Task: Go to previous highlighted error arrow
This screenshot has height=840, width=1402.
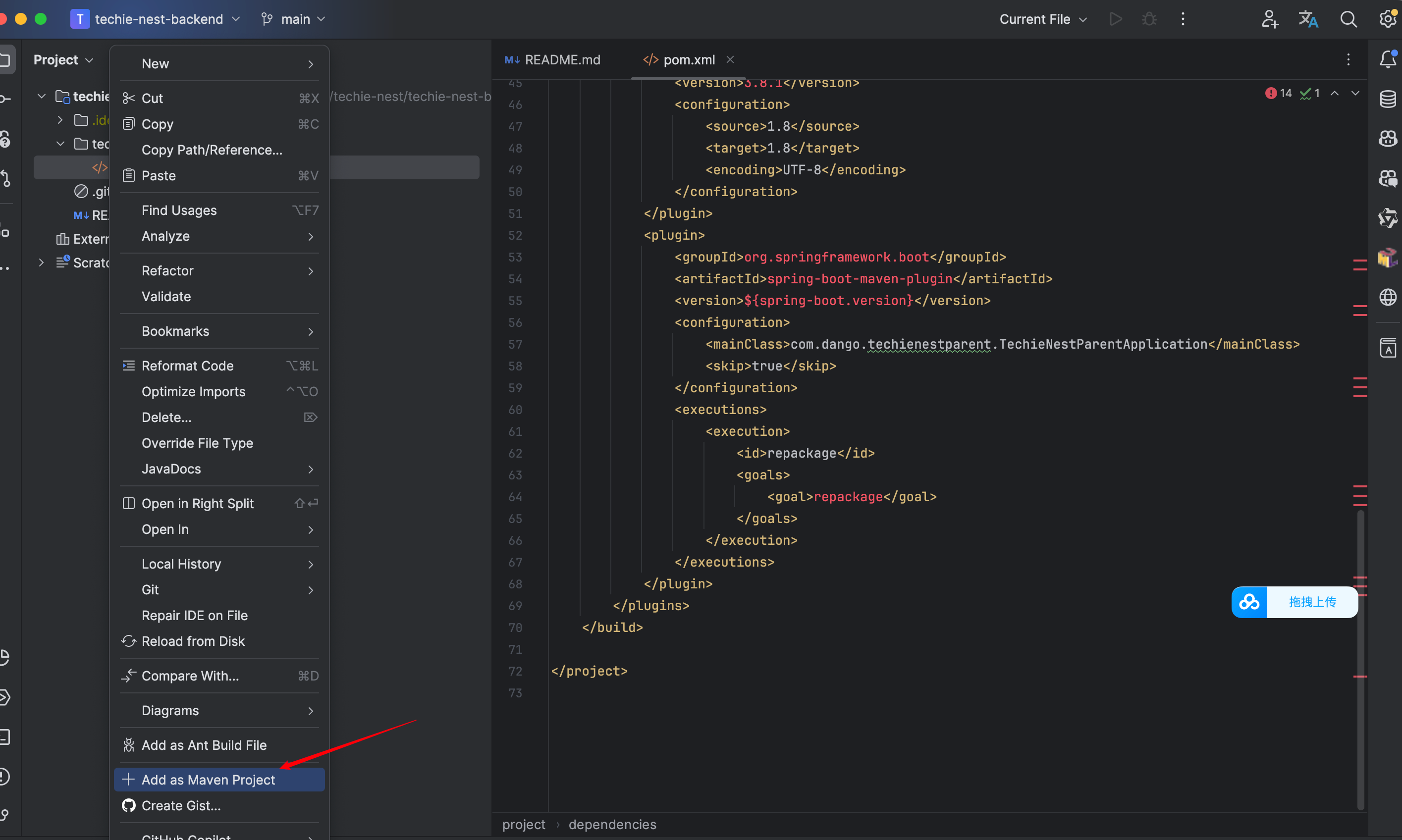Action: (x=1334, y=94)
